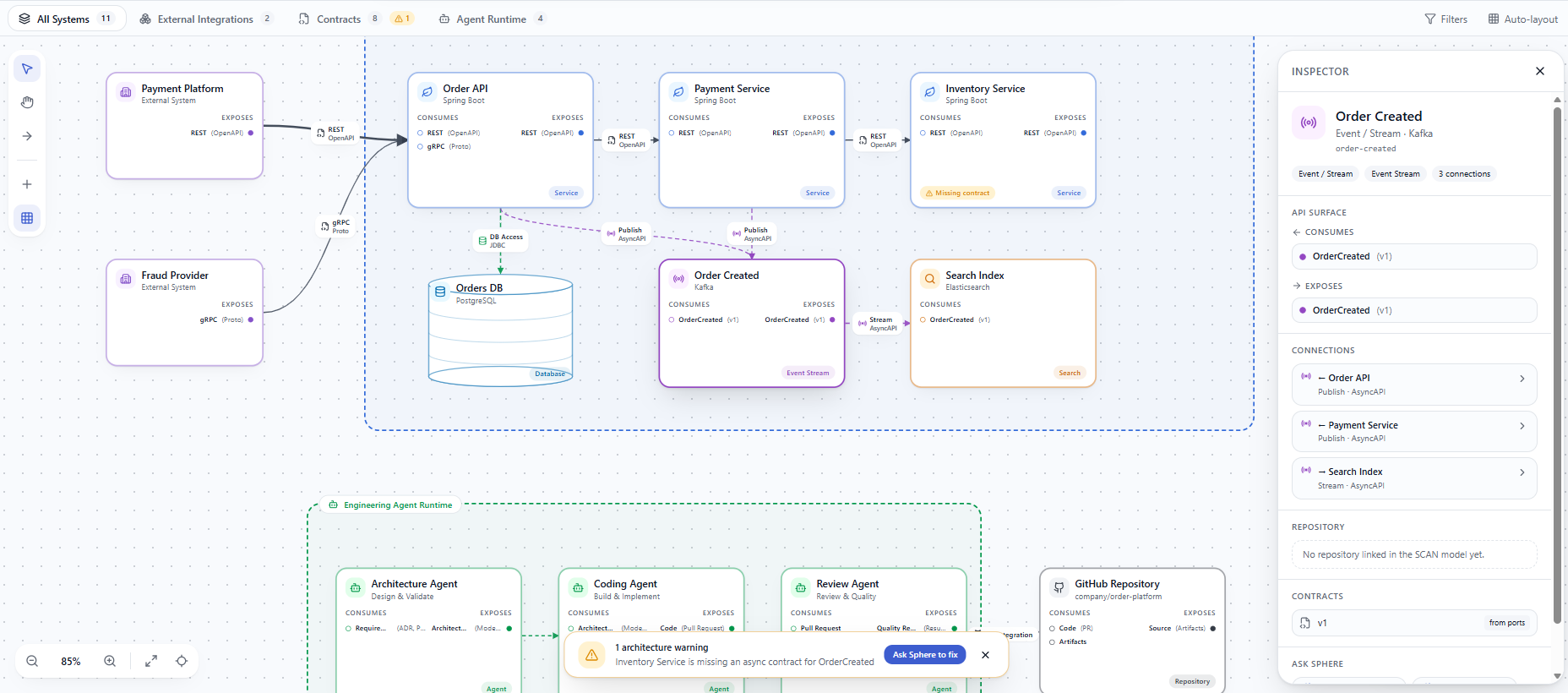Select the Architecture Agent robot icon
The image size is (1568, 693).
(356, 587)
